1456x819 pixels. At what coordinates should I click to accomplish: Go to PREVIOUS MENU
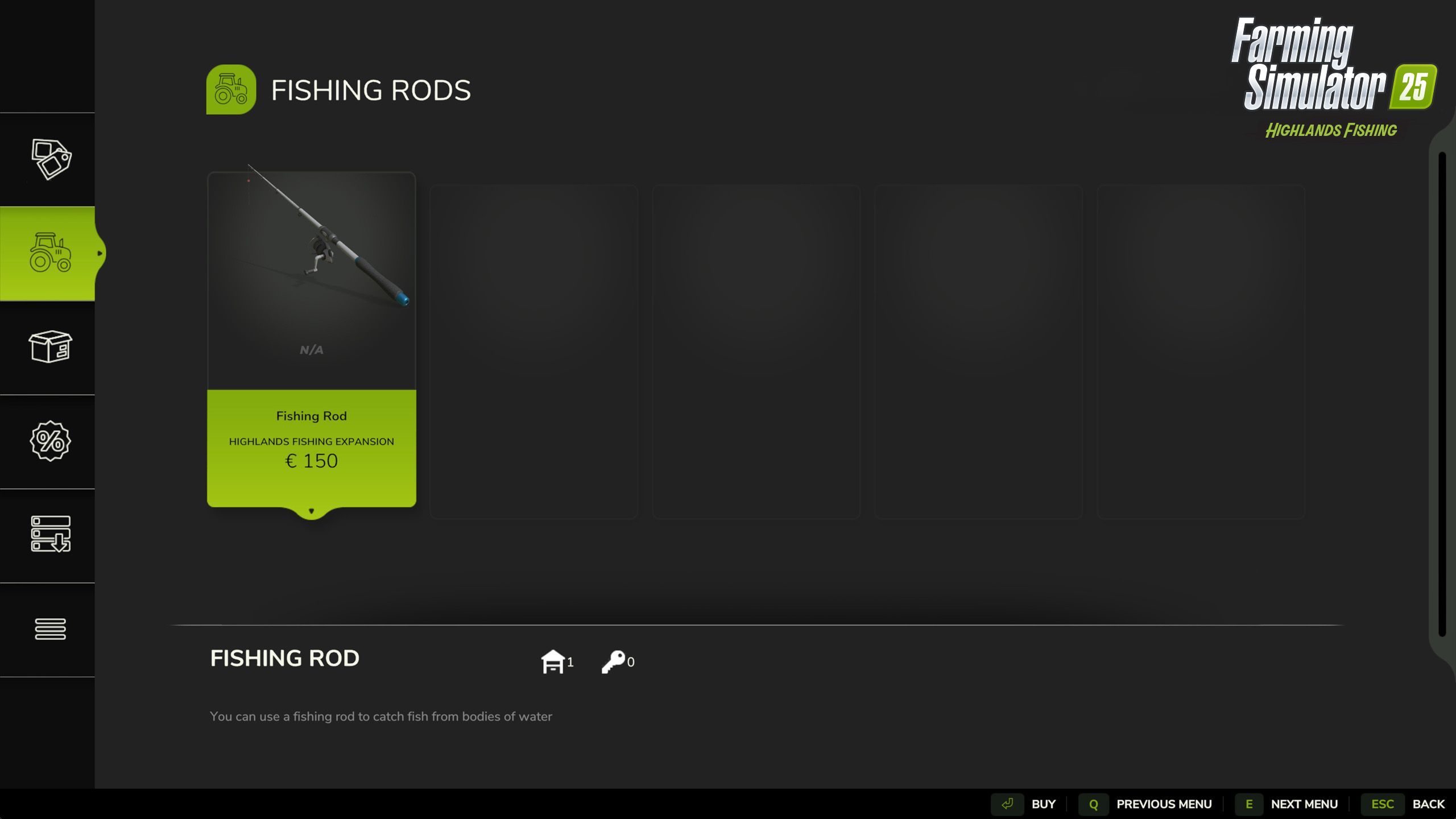click(1164, 804)
